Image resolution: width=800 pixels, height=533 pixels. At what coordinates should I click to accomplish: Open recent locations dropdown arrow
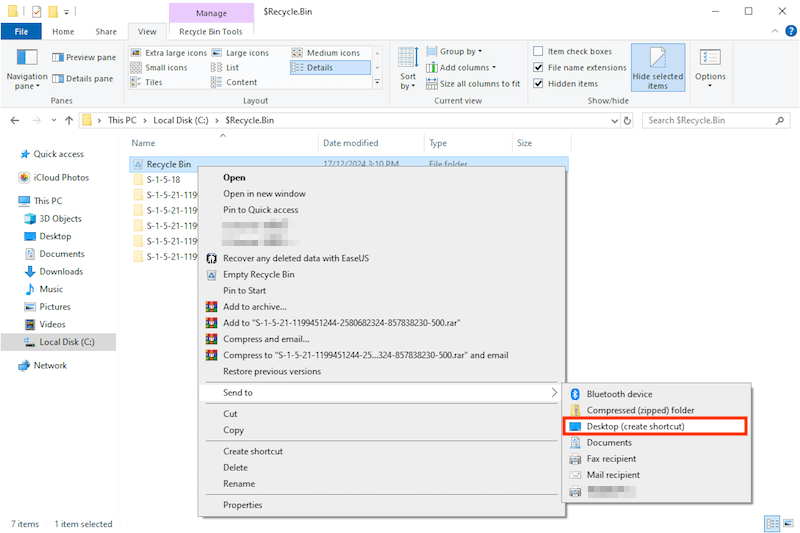(54, 120)
